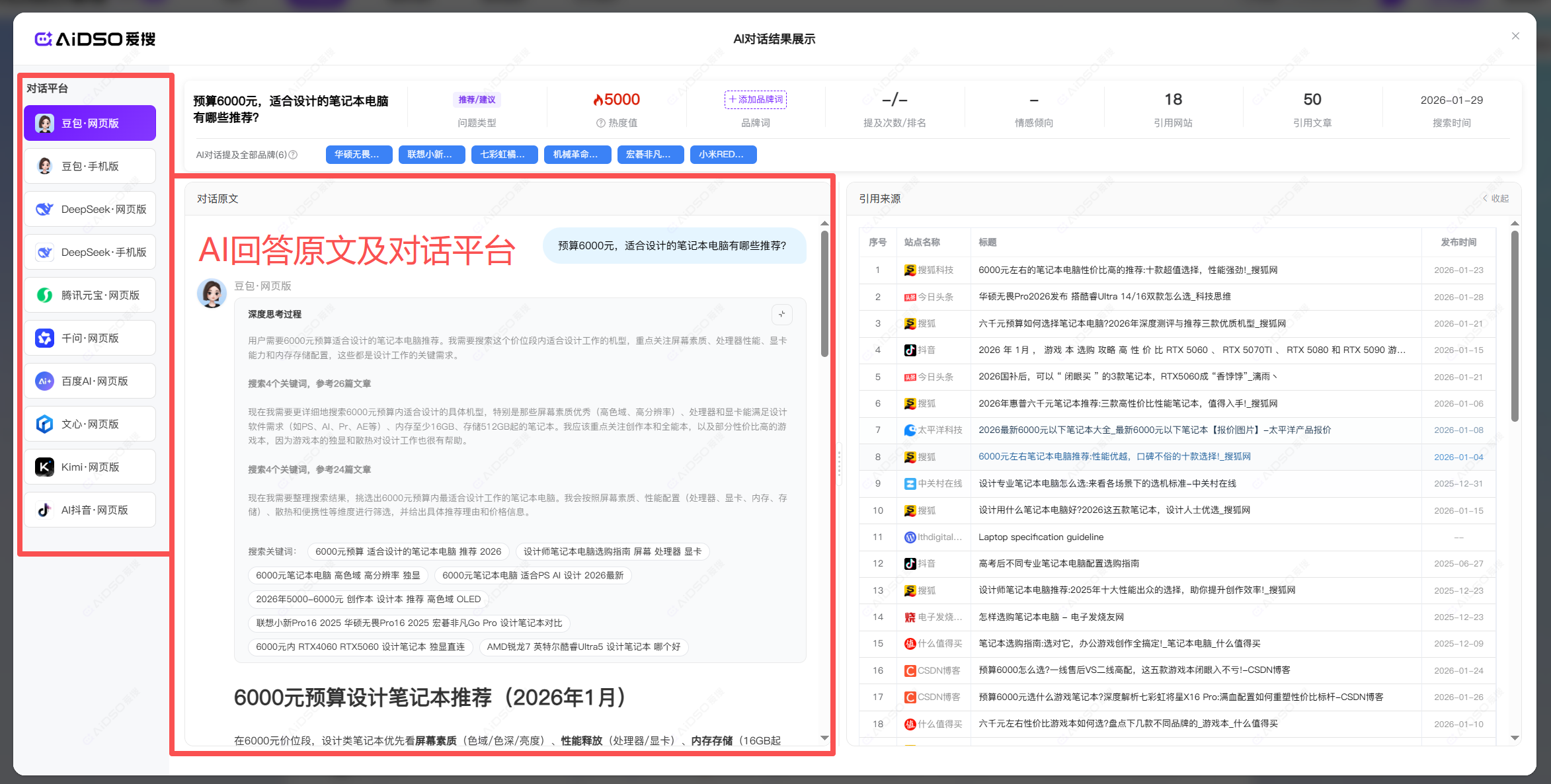
Task: Click the Doubao web version avatar icon
Action: coord(44,124)
